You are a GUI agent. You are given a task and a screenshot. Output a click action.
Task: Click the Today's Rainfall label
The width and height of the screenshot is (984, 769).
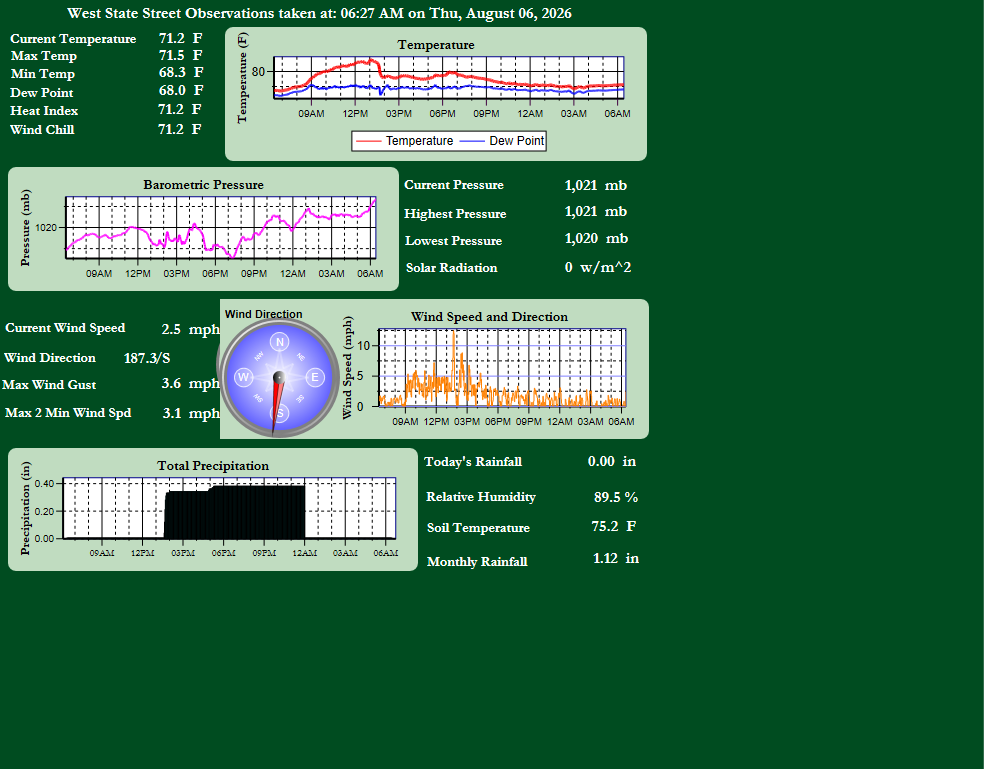473,461
